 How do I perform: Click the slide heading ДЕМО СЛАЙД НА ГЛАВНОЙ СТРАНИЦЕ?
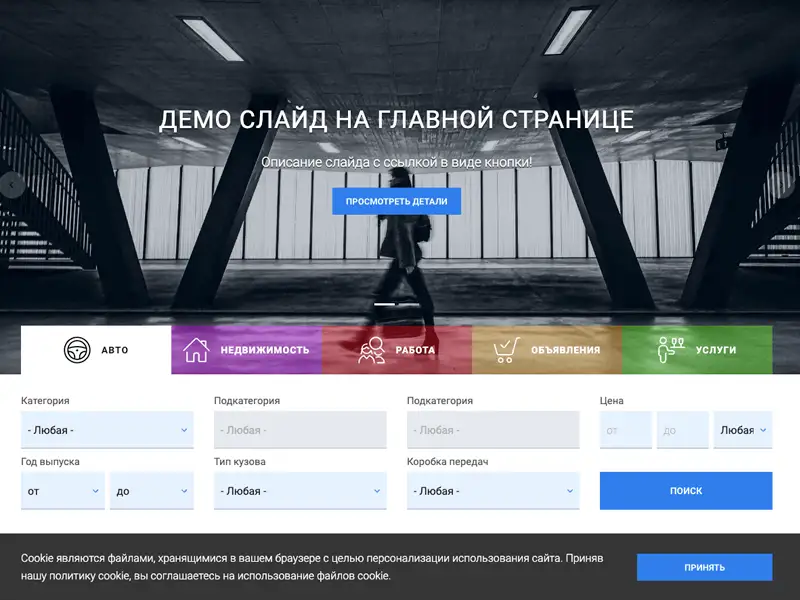pos(396,120)
